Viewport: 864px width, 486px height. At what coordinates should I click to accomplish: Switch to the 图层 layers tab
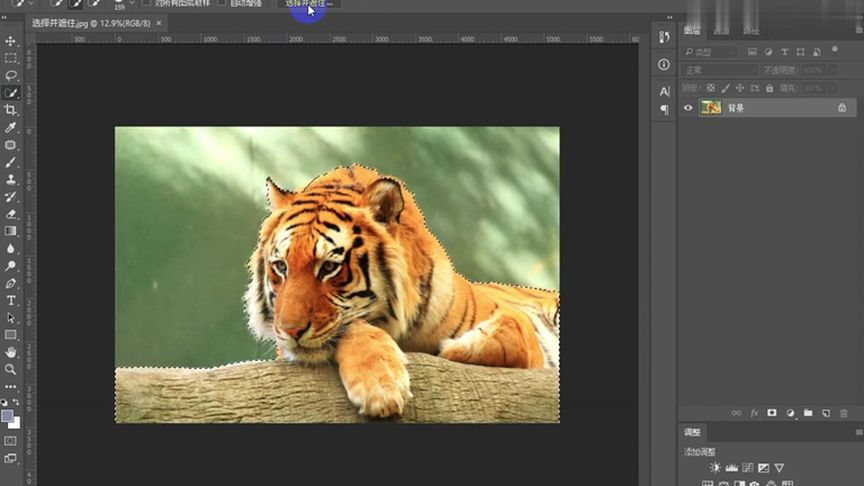tap(692, 31)
